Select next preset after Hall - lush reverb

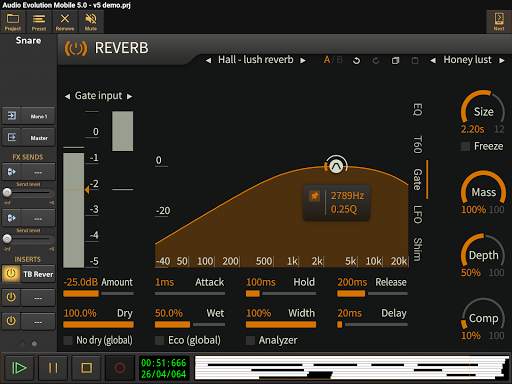point(303,60)
